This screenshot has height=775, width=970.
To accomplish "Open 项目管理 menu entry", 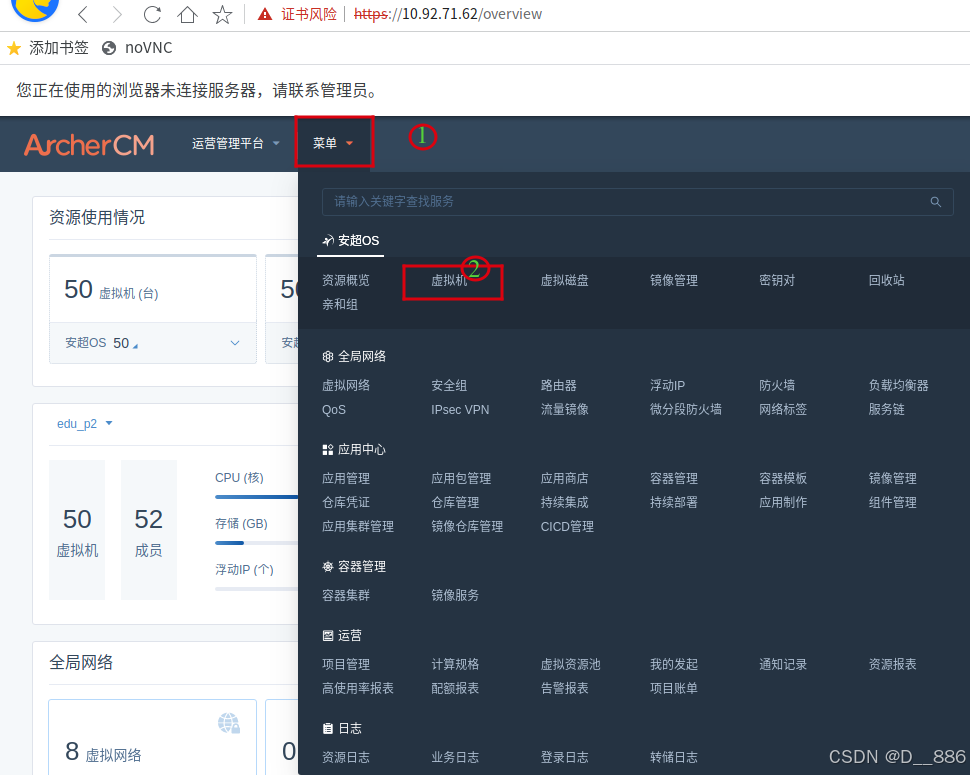I will pyautogui.click(x=346, y=664).
